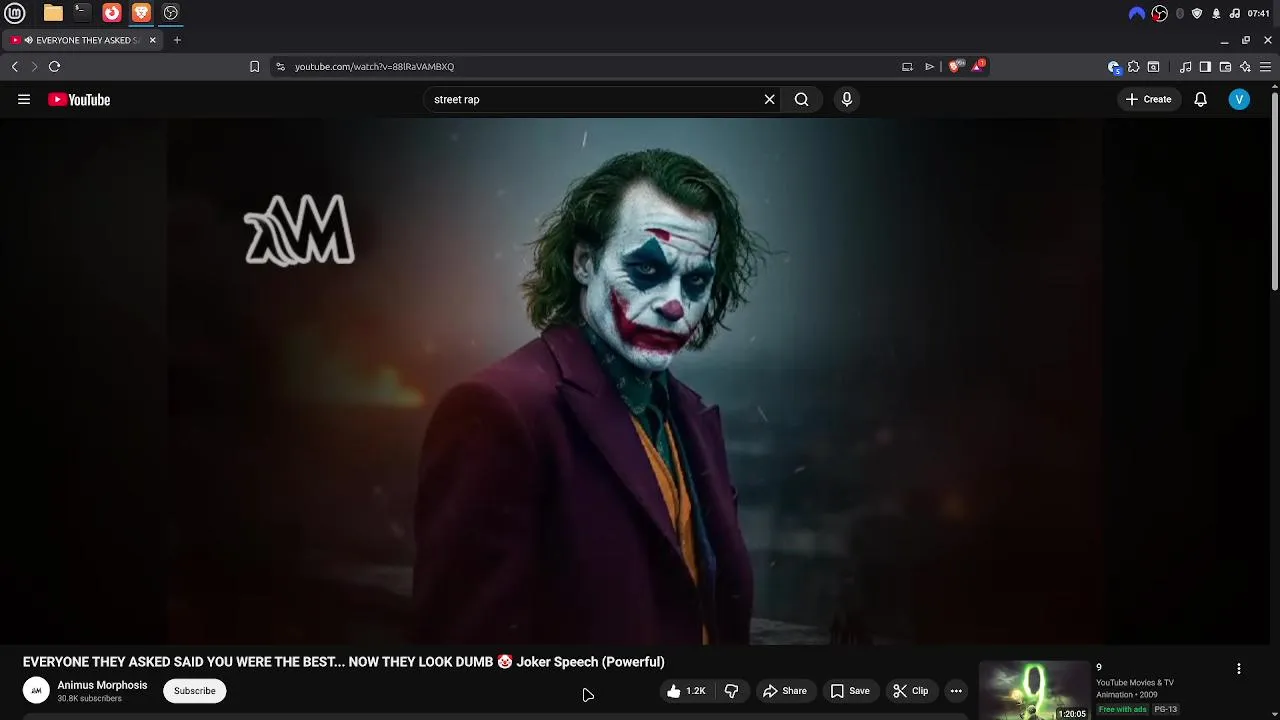Reload the current page

tap(54, 67)
